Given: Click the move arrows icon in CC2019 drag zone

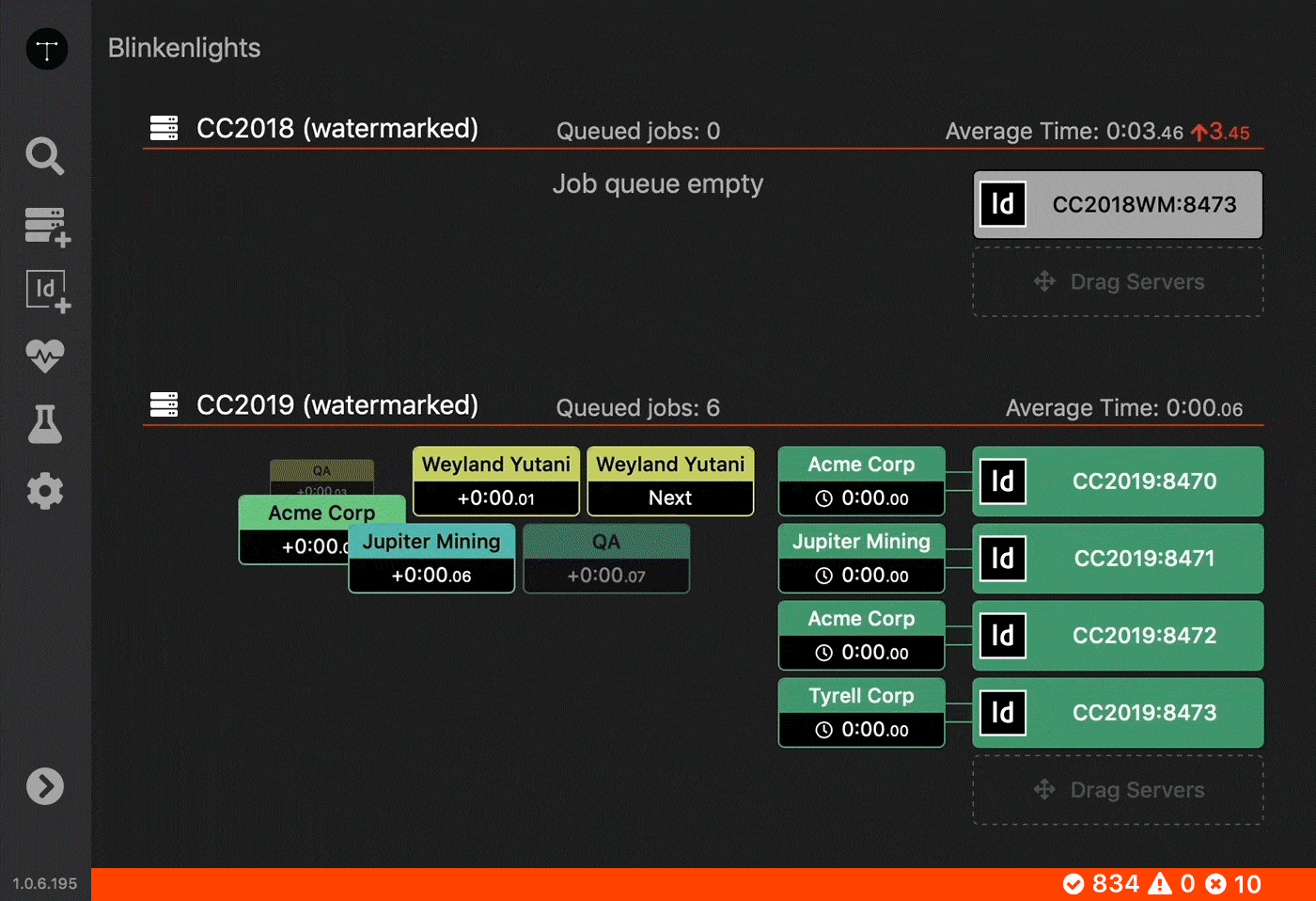Looking at the screenshot, I should (1044, 789).
